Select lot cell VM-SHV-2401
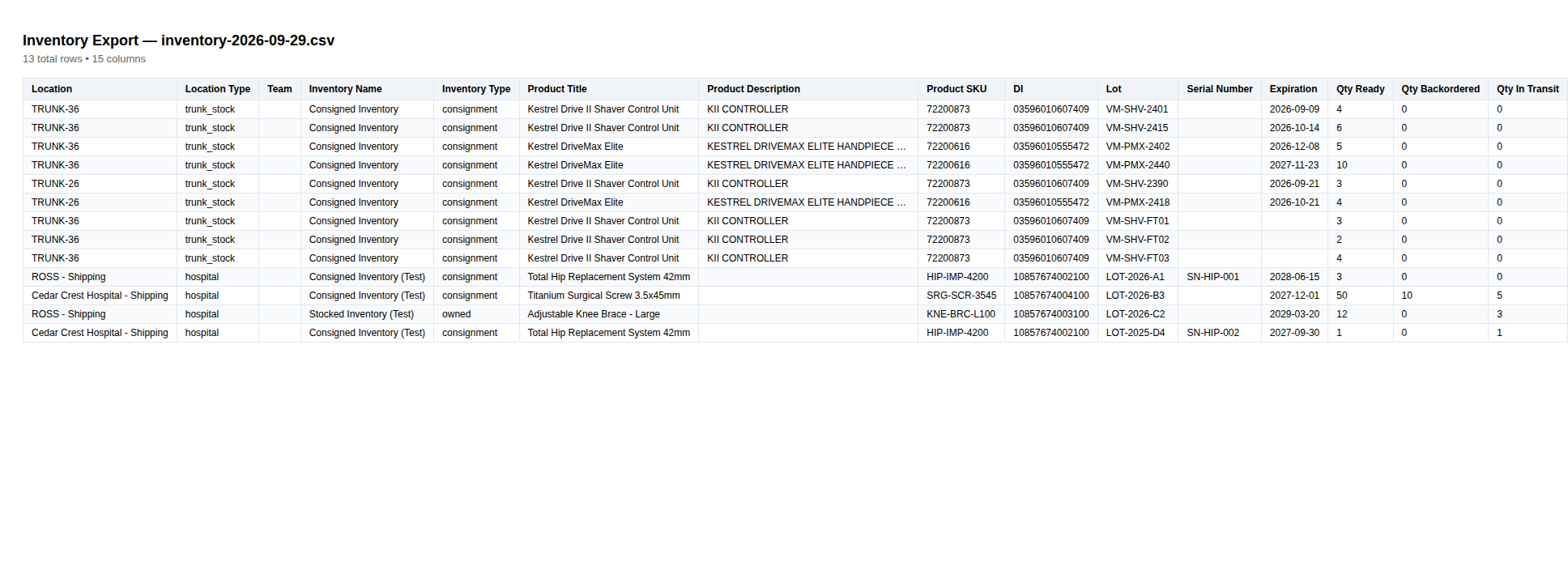1568x583 pixels. coord(1138,109)
